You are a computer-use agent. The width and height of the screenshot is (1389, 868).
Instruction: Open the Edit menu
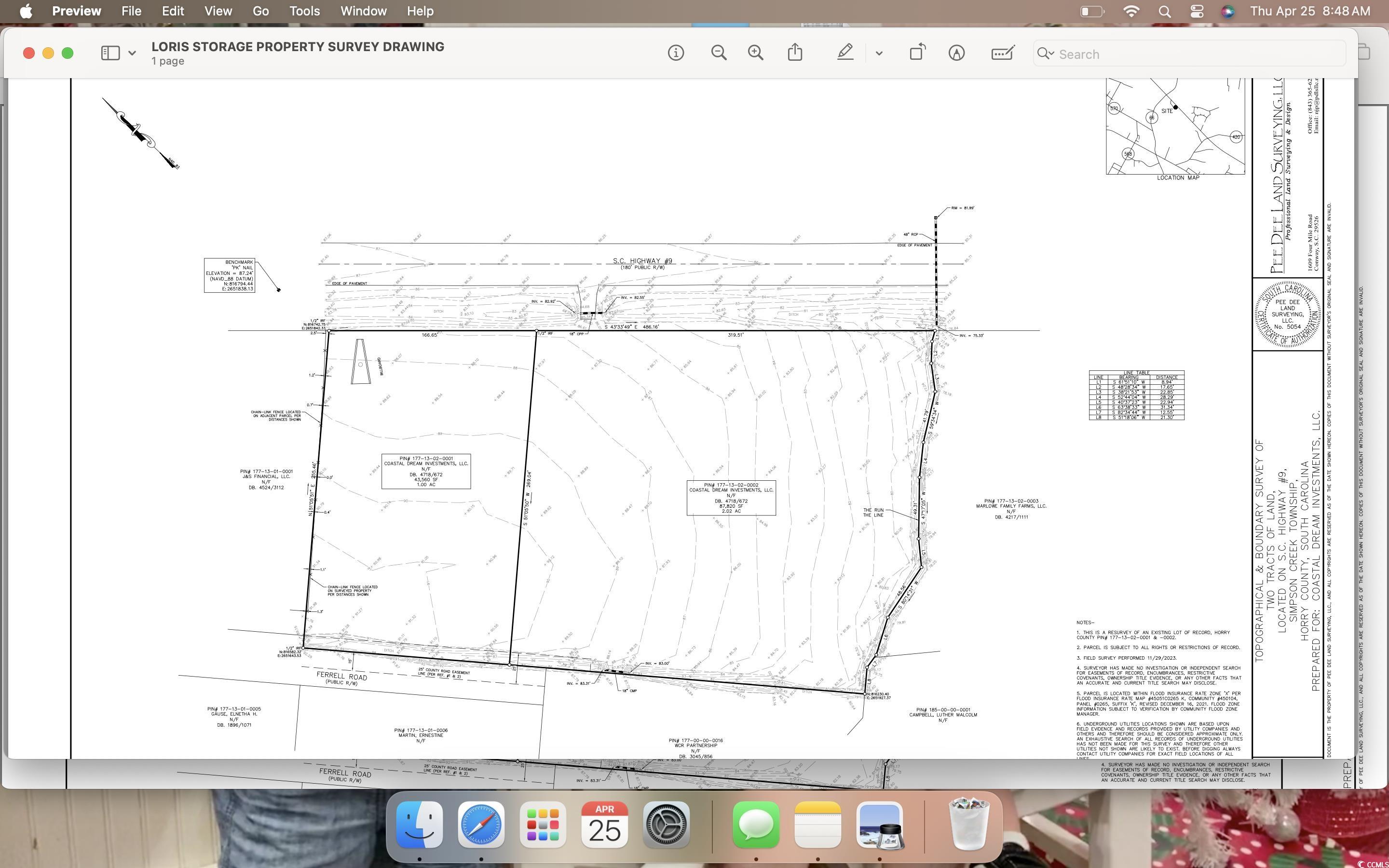tap(173, 11)
